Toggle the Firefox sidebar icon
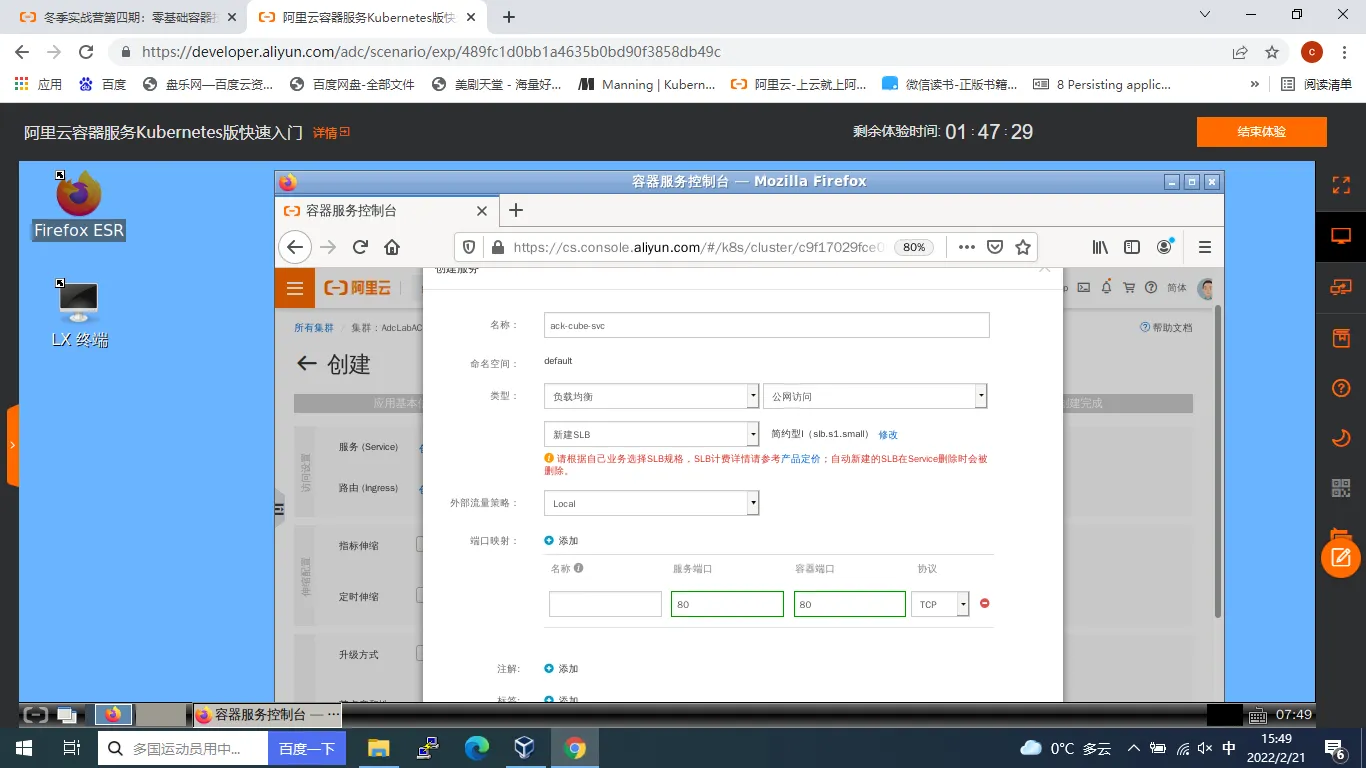This screenshot has height=768, width=1366. (1132, 247)
